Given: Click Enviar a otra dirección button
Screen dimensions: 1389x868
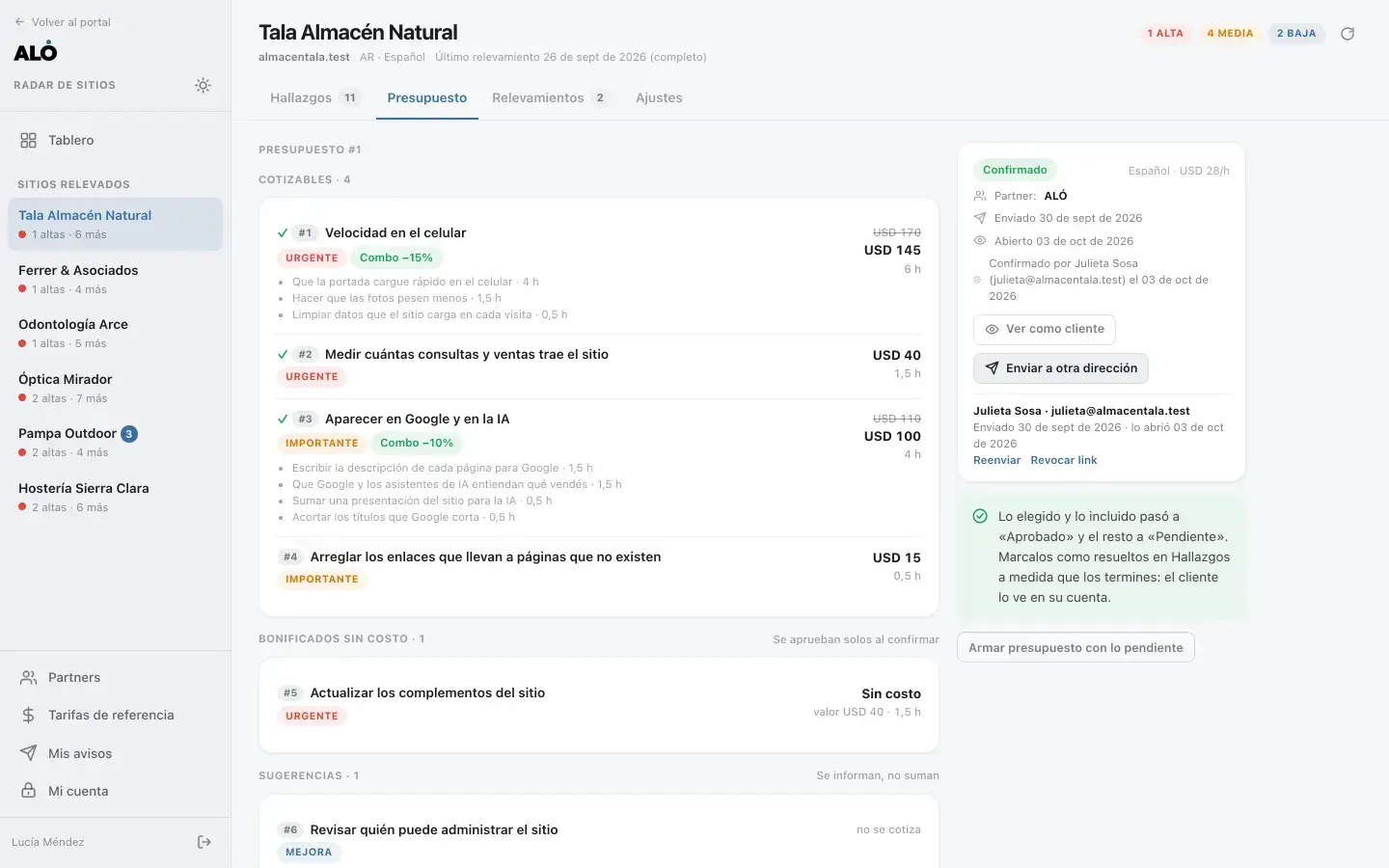Looking at the screenshot, I should (1061, 368).
